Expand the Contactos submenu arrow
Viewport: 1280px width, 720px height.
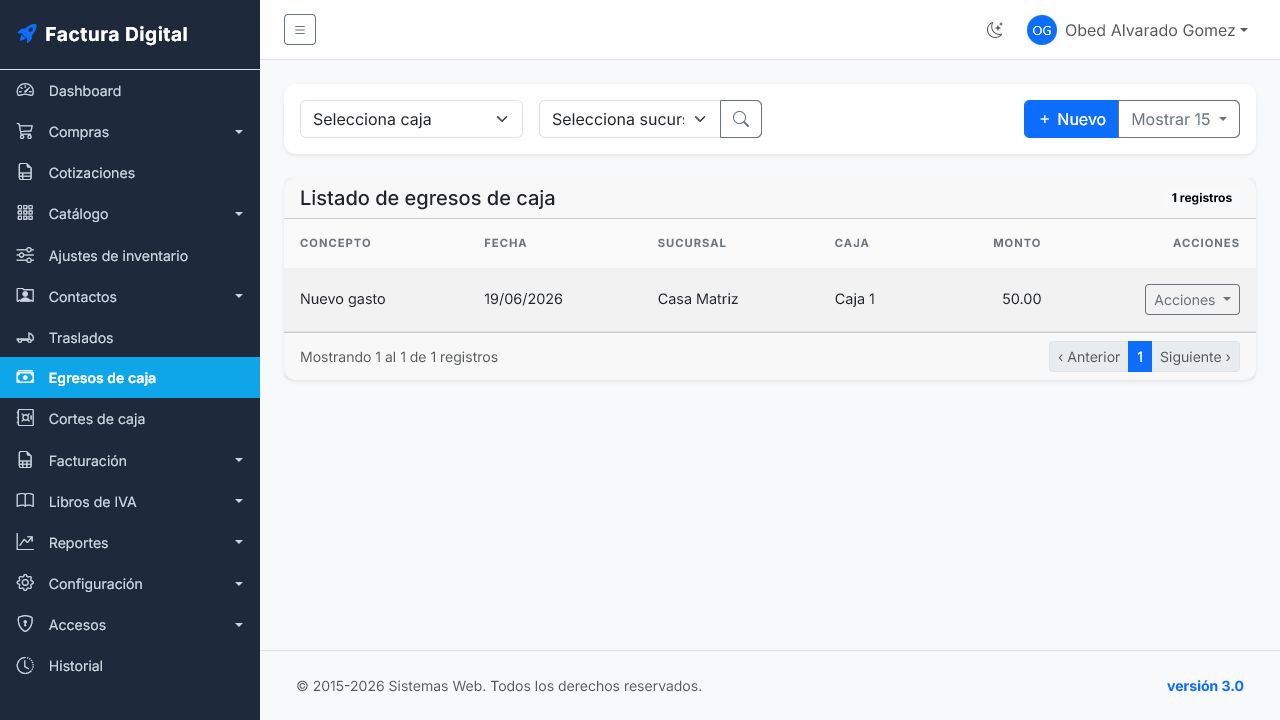tap(239, 297)
